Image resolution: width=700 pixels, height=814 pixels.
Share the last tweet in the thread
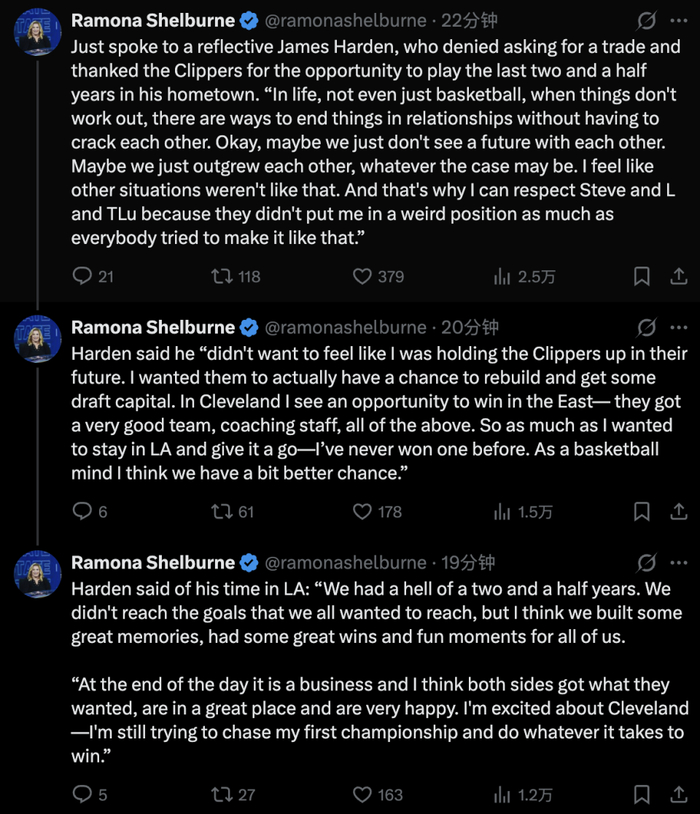[x=677, y=794]
